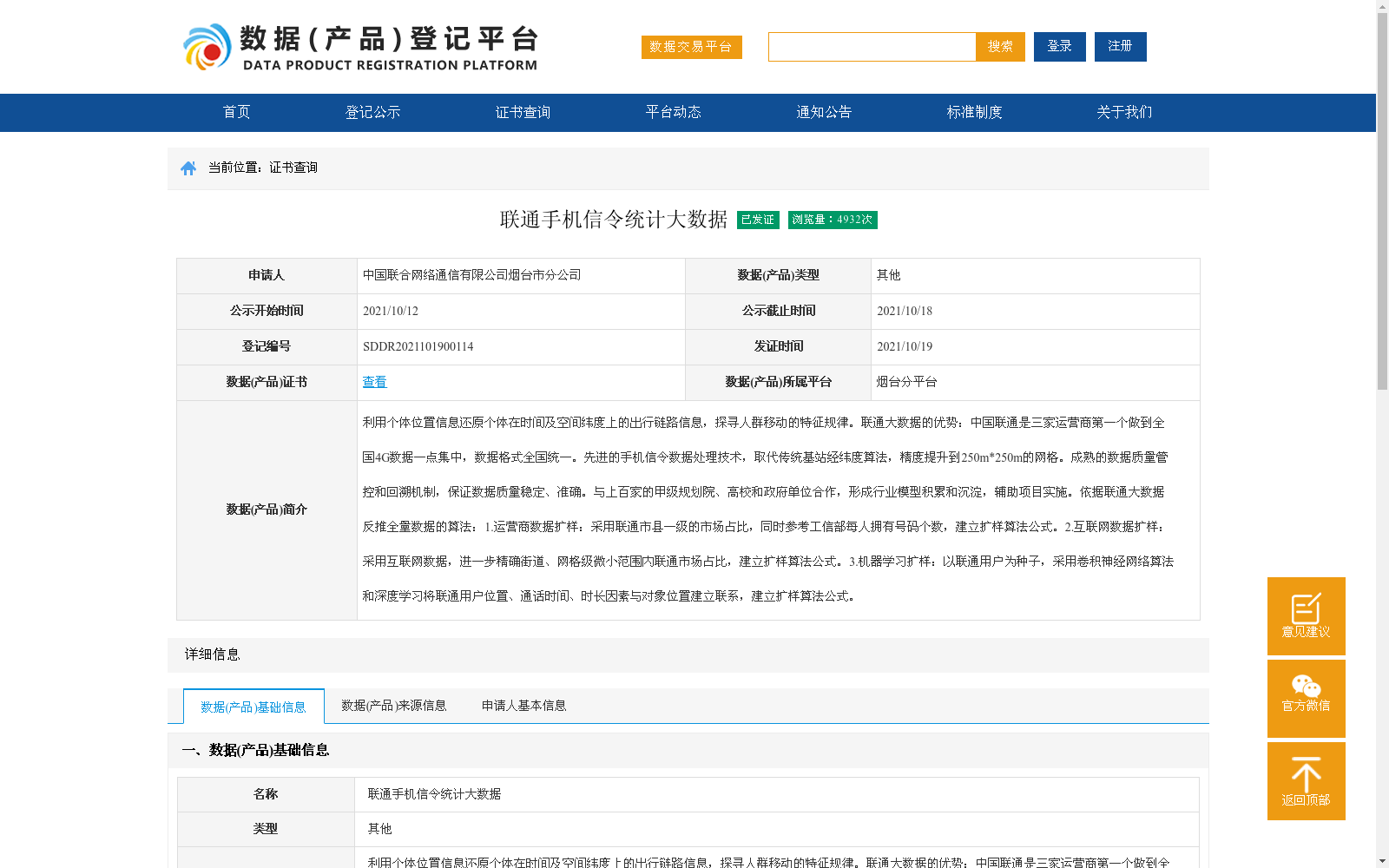
Task: Click the issue date 2021/10/19
Action: pos(904,346)
